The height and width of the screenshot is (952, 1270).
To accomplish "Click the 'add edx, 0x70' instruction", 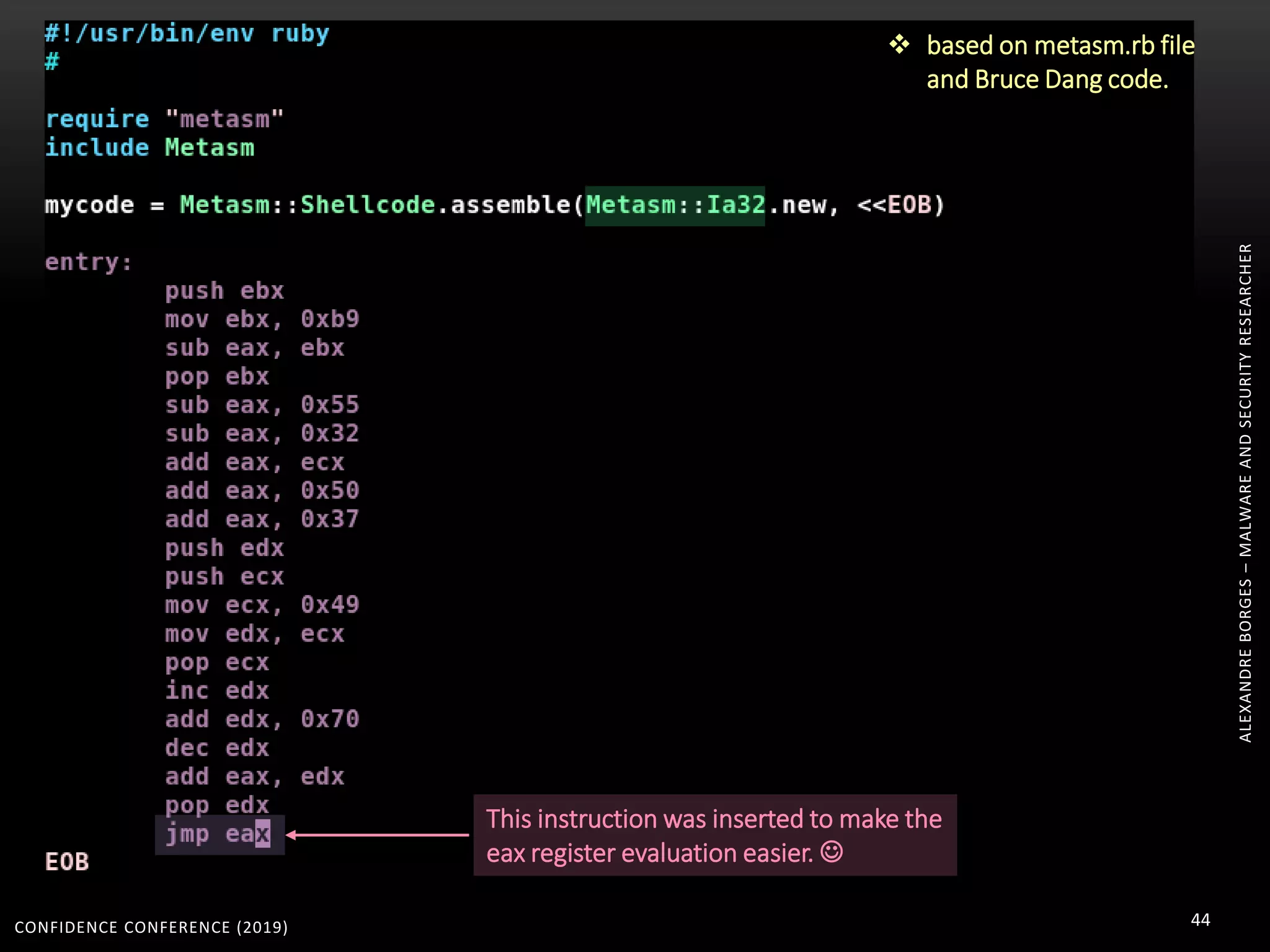I will tap(262, 720).
